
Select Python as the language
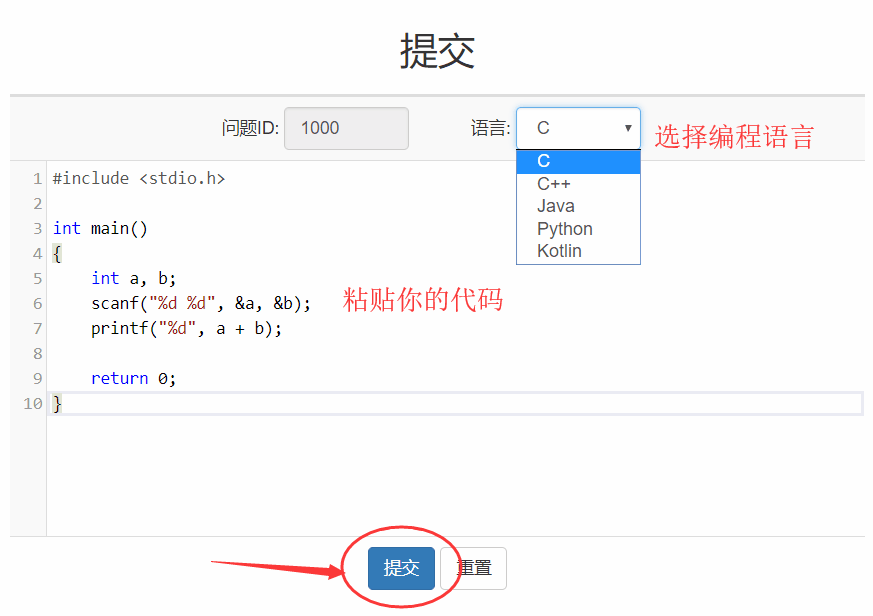(578, 229)
